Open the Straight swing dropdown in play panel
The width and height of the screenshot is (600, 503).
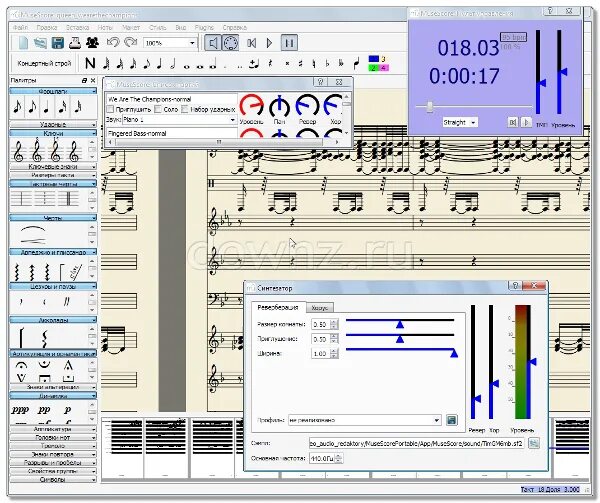point(460,122)
